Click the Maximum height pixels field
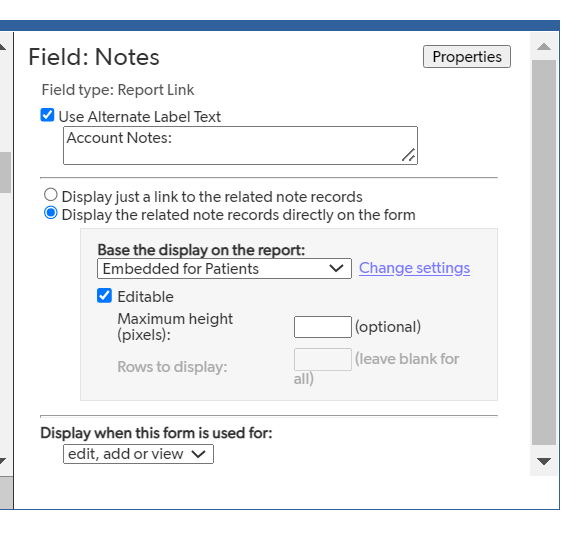572x542 pixels. (323, 327)
